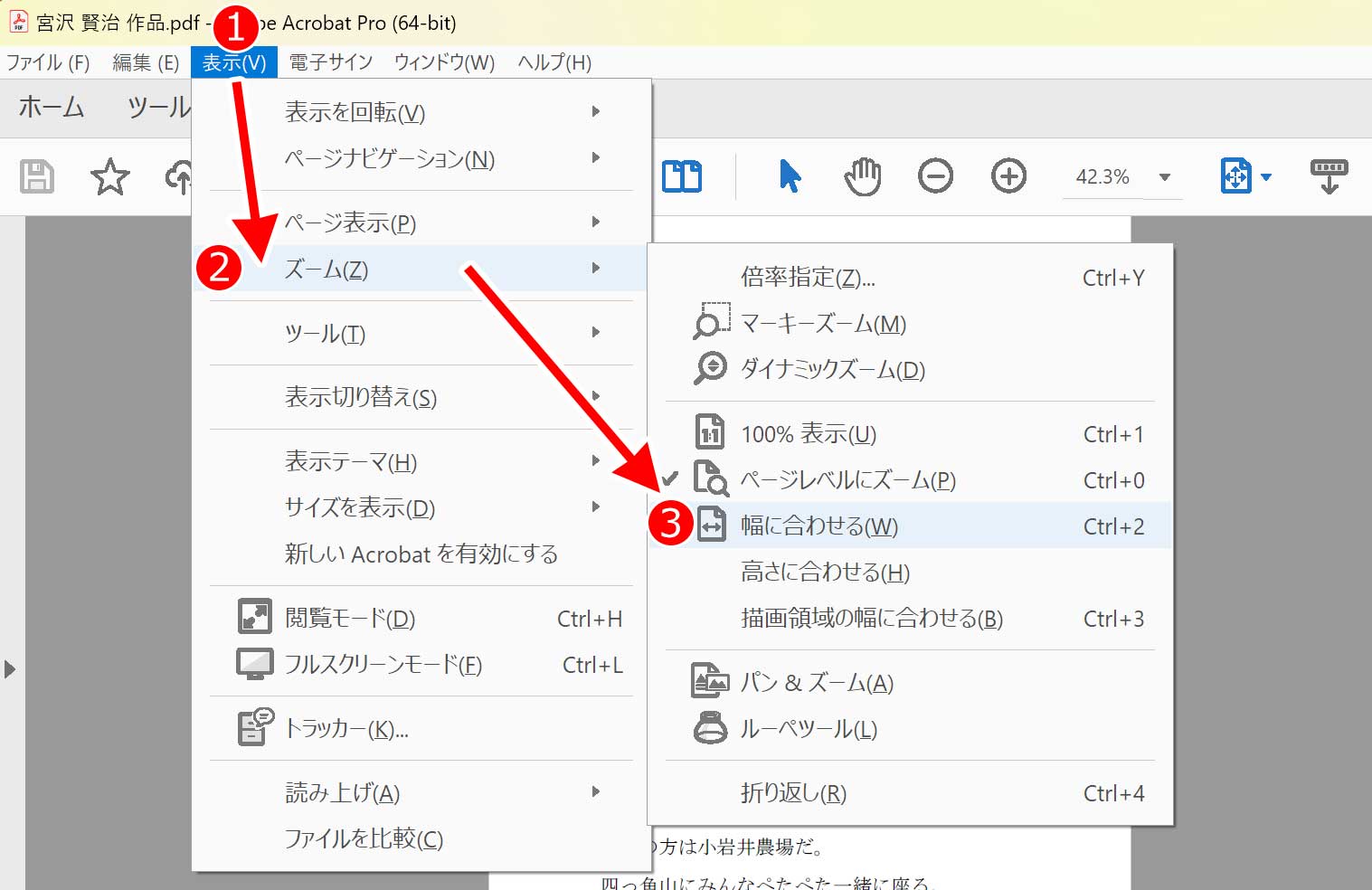The width and height of the screenshot is (1372, 890).
Task: Open 表示(V) menu in the menu bar
Action: coord(234,62)
